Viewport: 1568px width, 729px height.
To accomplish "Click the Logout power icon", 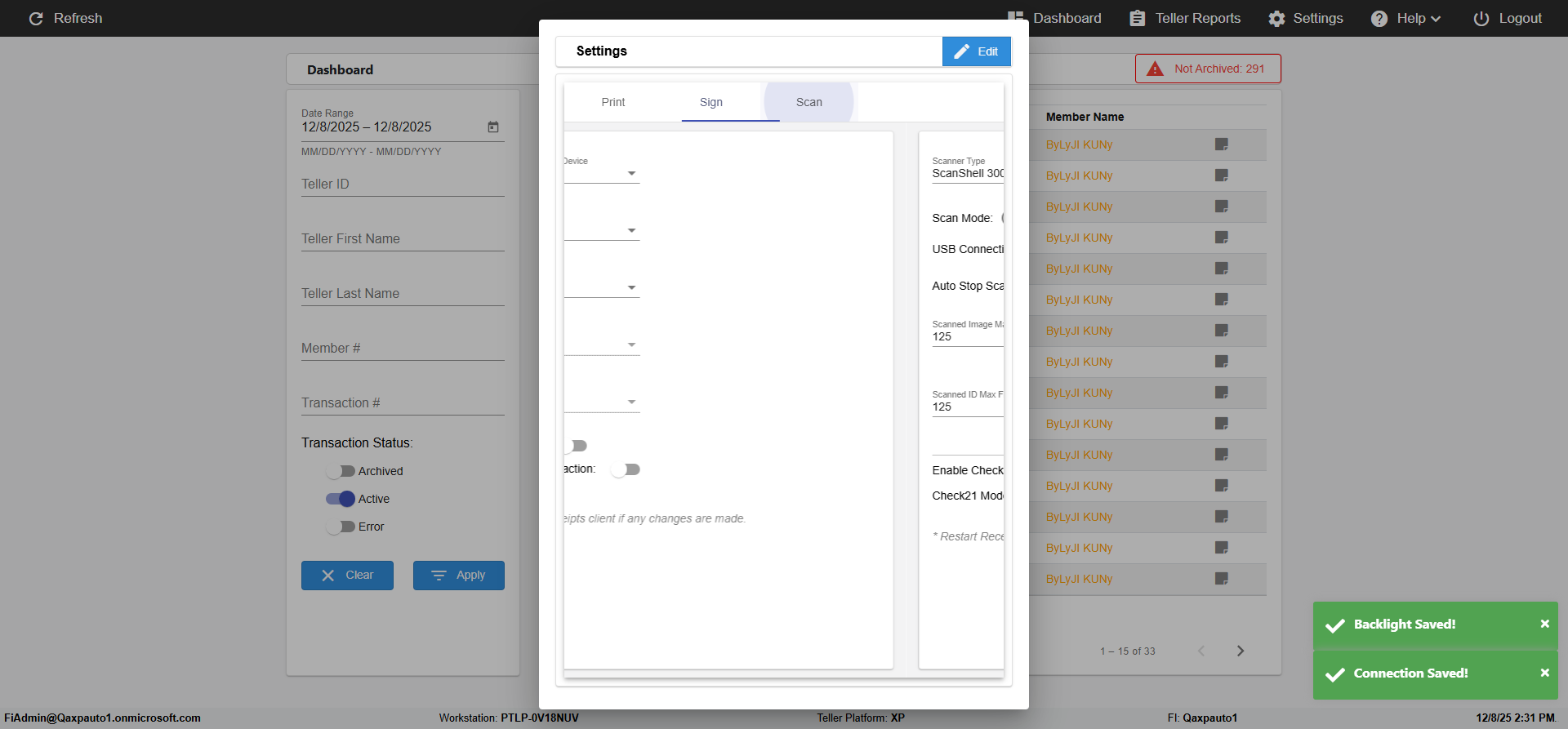I will click(1481, 18).
